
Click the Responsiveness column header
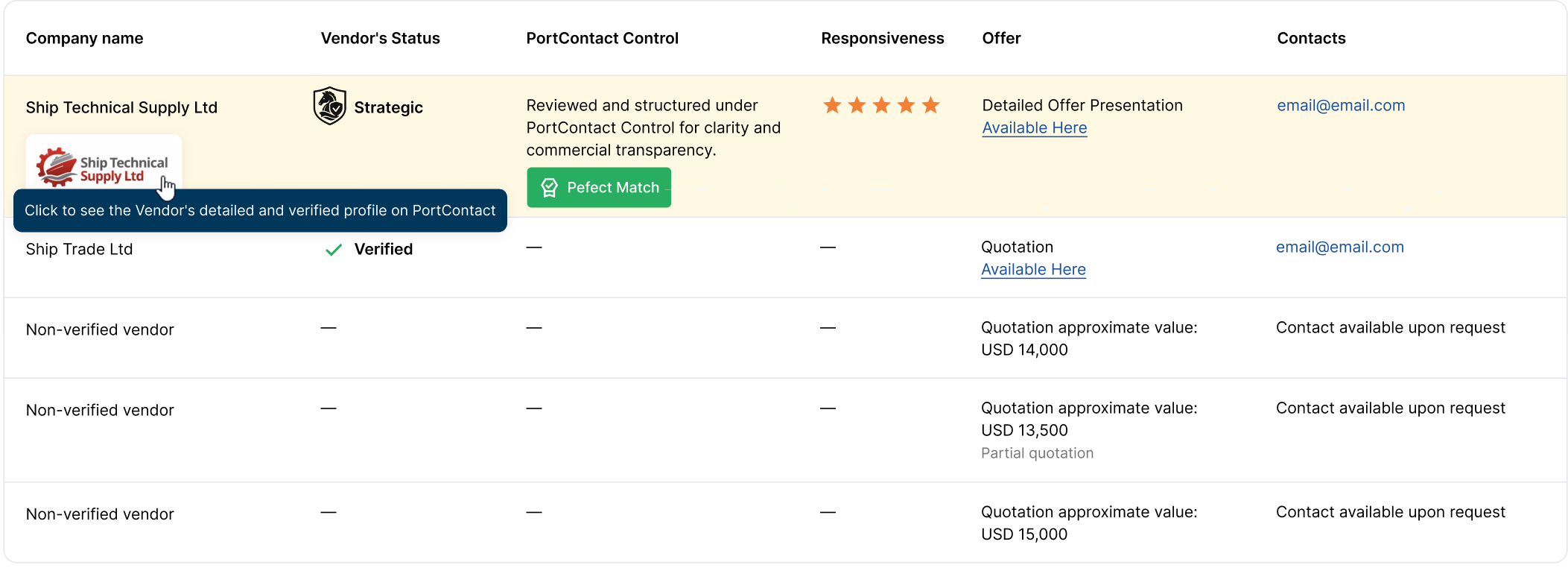tap(882, 39)
